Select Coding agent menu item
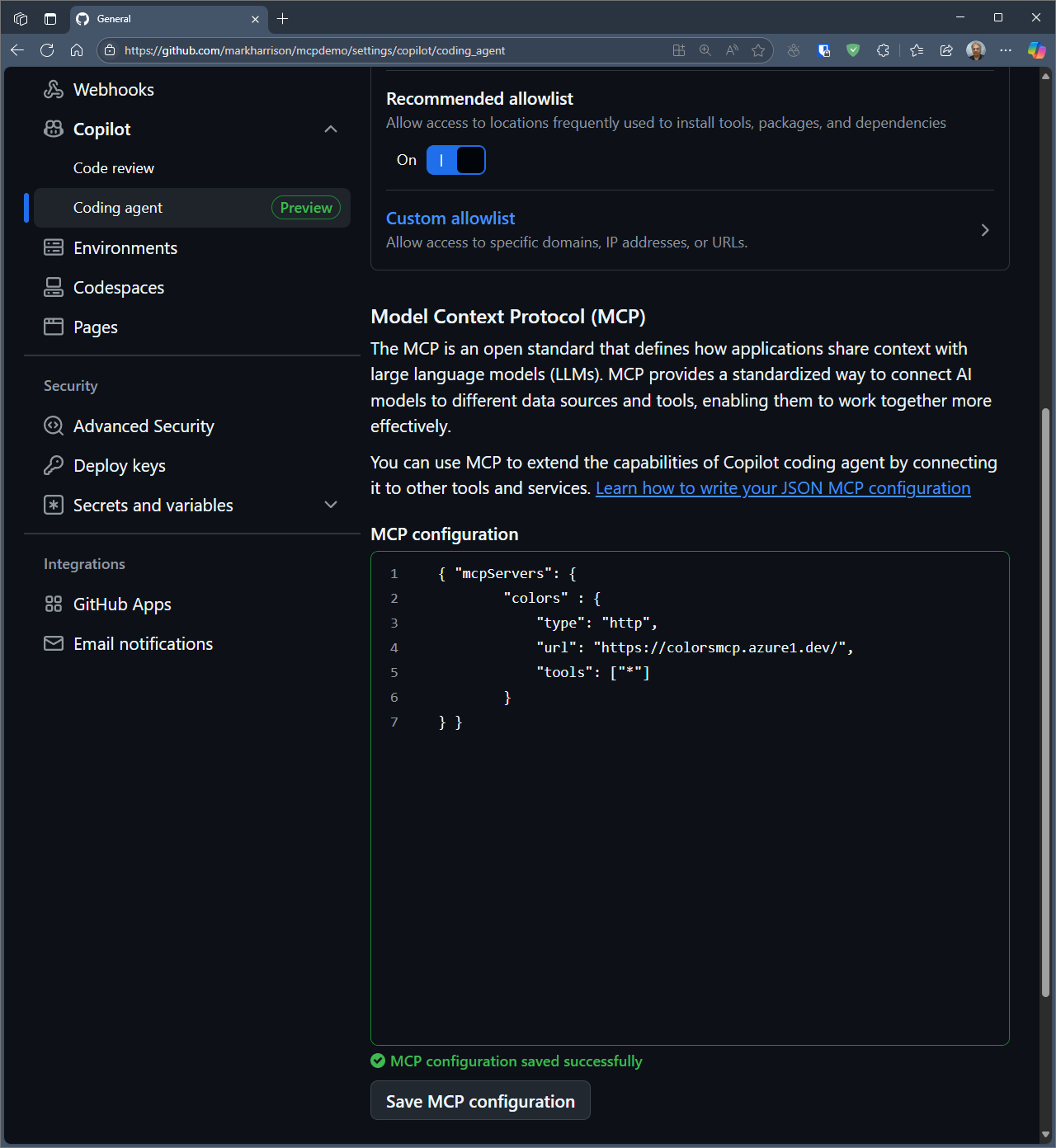1056x1148 pixels. pyautogui.click(x=118, y=208)
